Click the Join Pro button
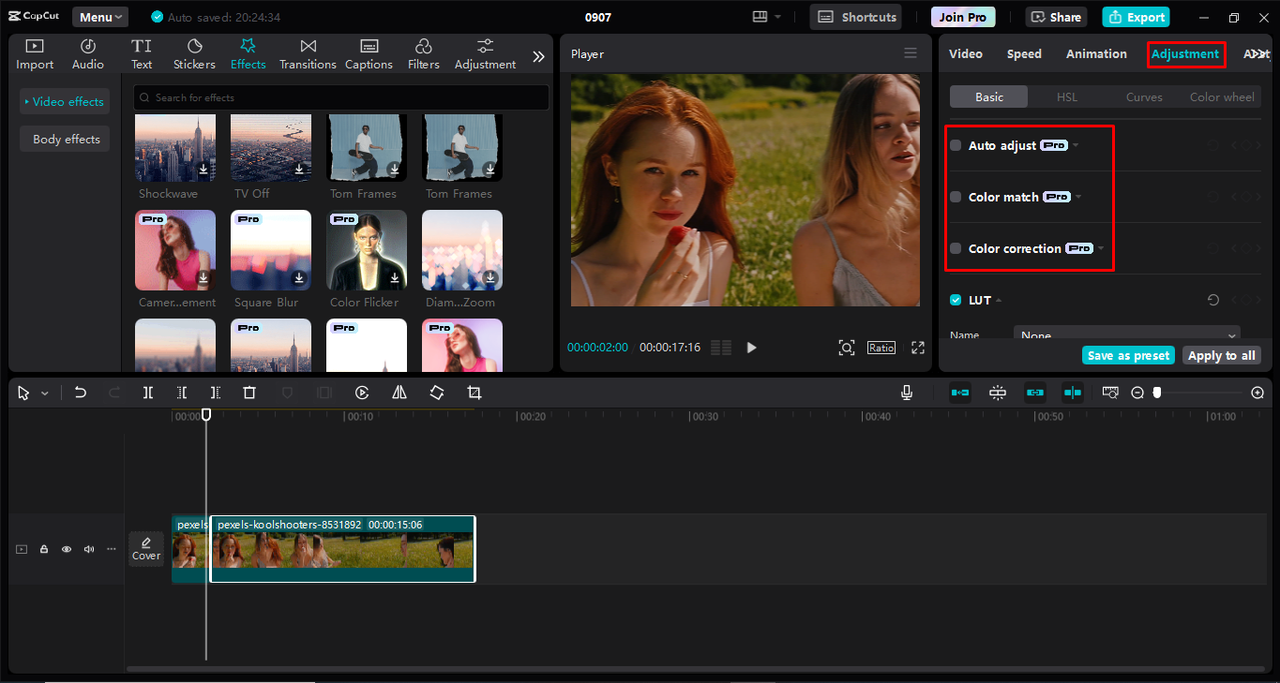The image size is (1280, 683). click(963, 17)
